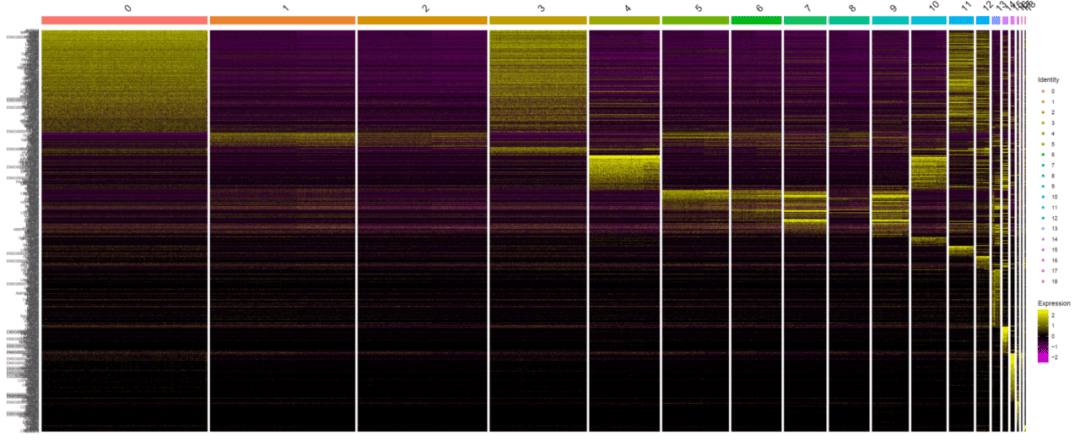
Task: Click the cluster 8 teal color bar
Action: pos(849,21)
